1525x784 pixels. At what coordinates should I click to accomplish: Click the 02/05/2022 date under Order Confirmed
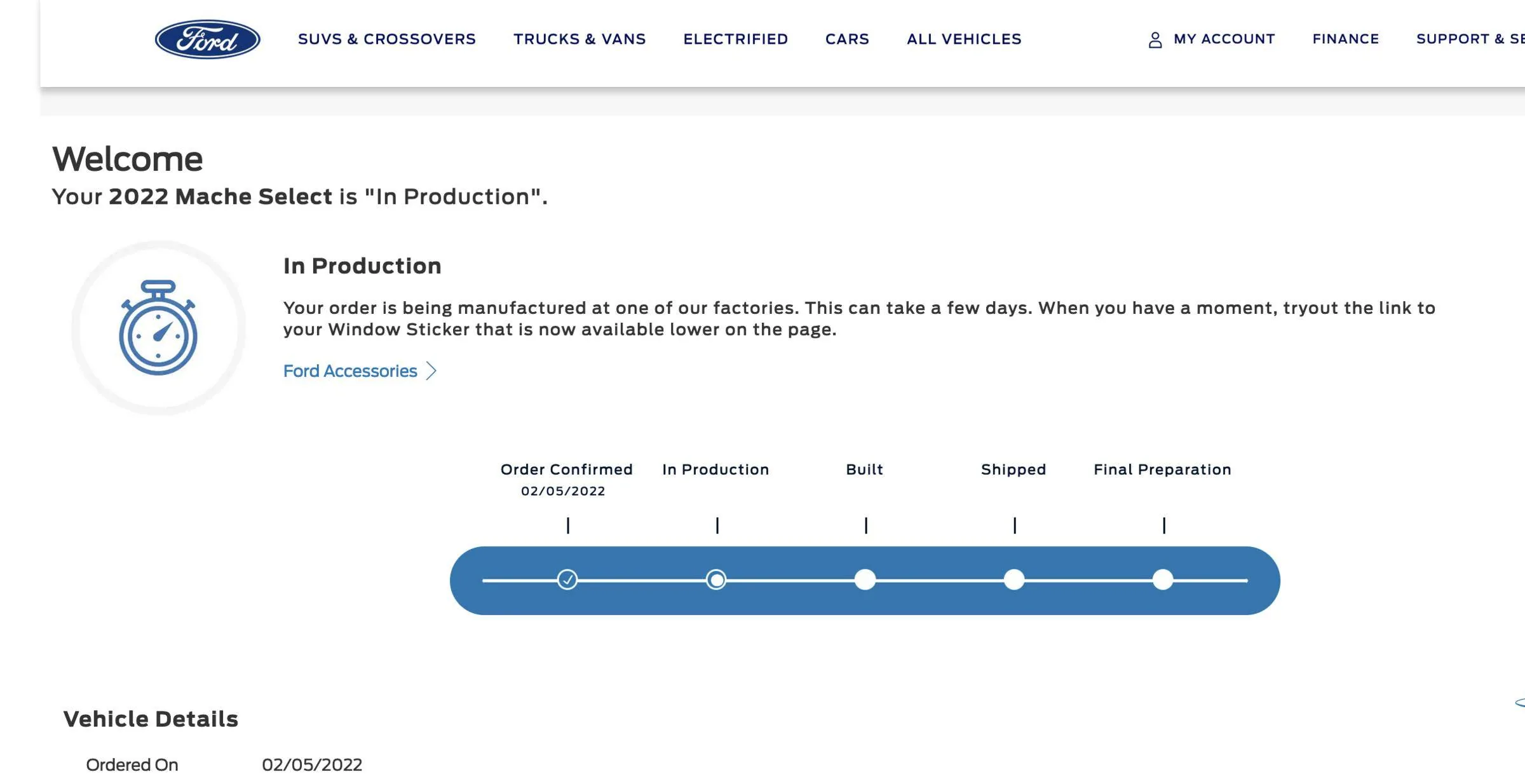[x=563, y=491]
